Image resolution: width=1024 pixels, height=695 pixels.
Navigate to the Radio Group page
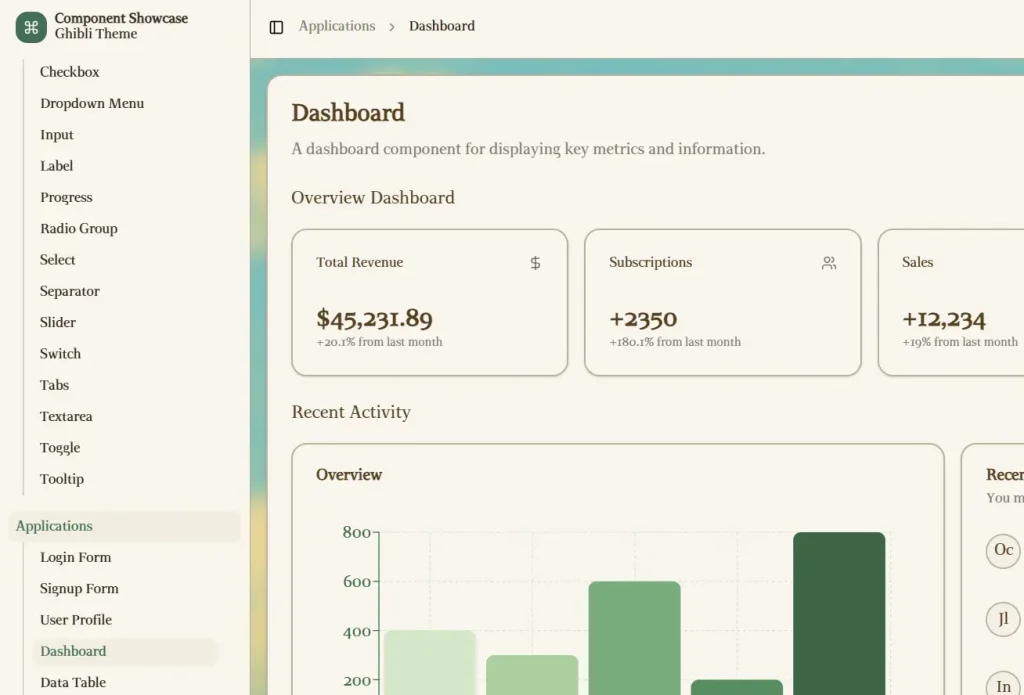79,228
